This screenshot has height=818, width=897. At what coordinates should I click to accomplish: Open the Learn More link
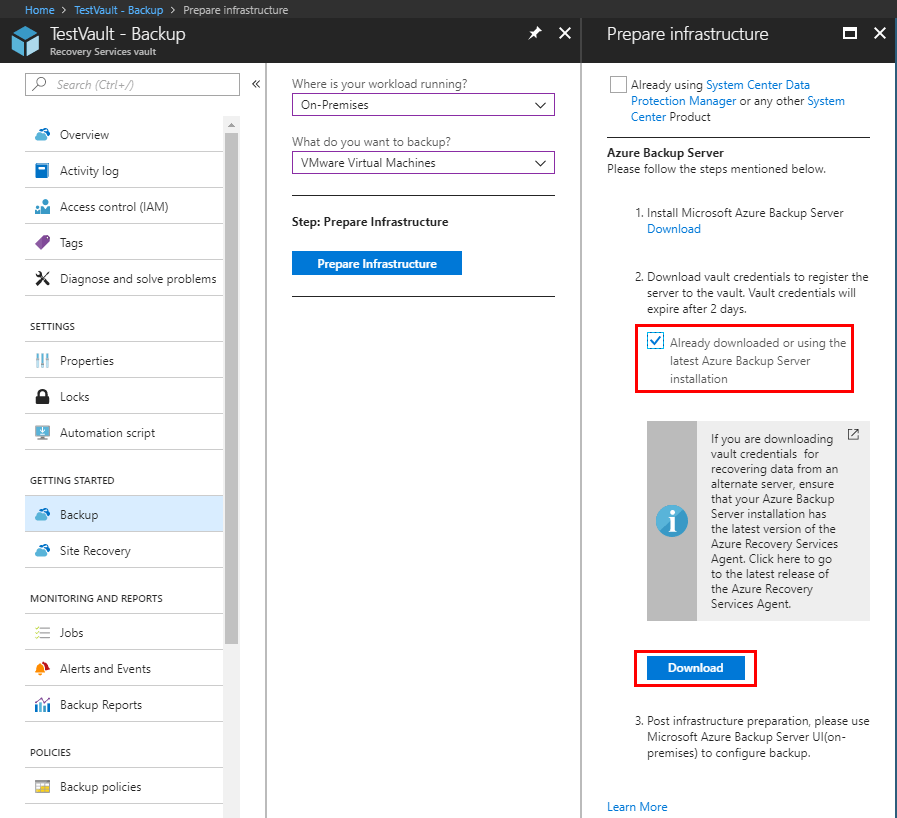[637, 807]
